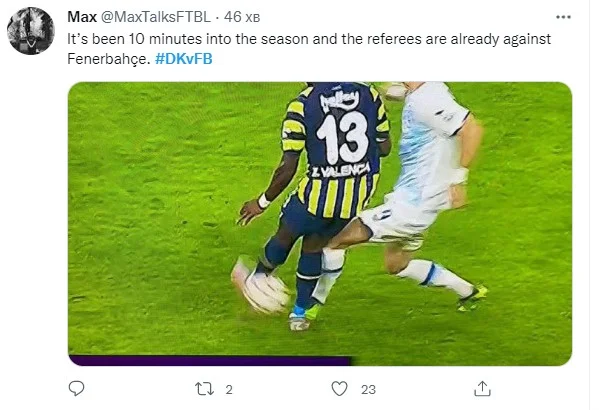599x410 pixels.
Task: Click the purple progress bar under the image
Action: tap(210, 361)
